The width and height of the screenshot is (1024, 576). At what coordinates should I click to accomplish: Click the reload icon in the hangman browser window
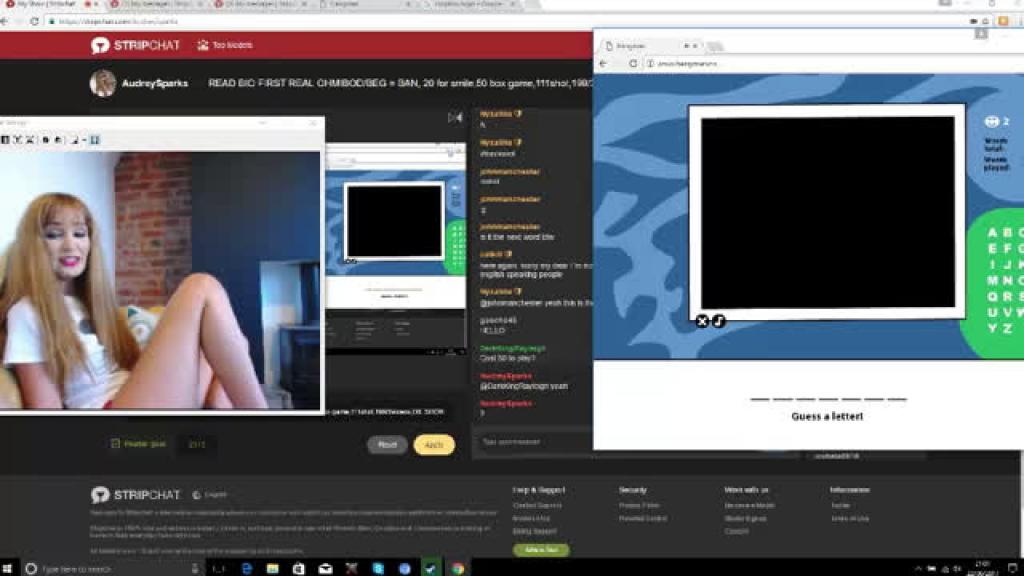[633, 63]
